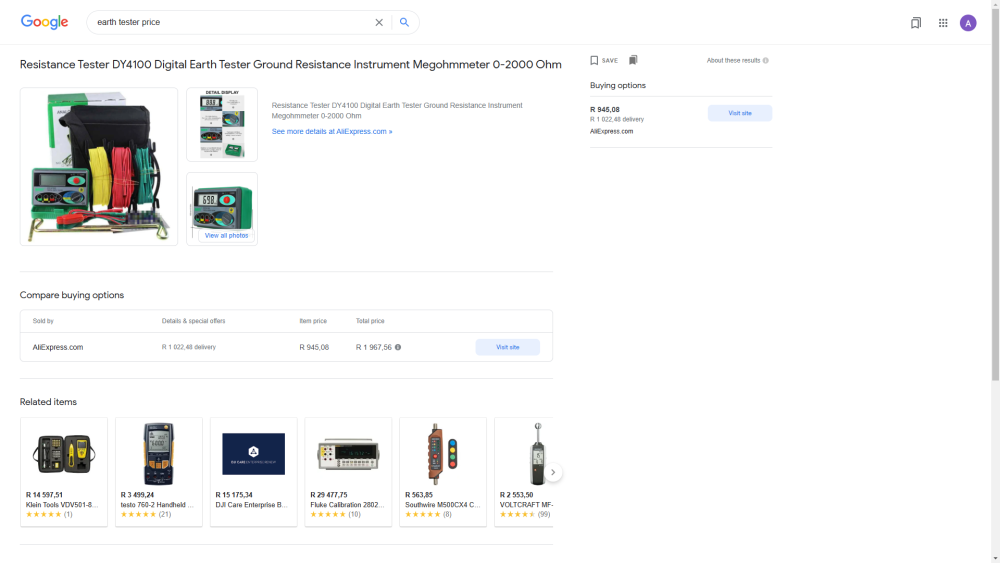1000x563 pixels.
Task: Clear the search box with the X icon
Action: point(379,22)
